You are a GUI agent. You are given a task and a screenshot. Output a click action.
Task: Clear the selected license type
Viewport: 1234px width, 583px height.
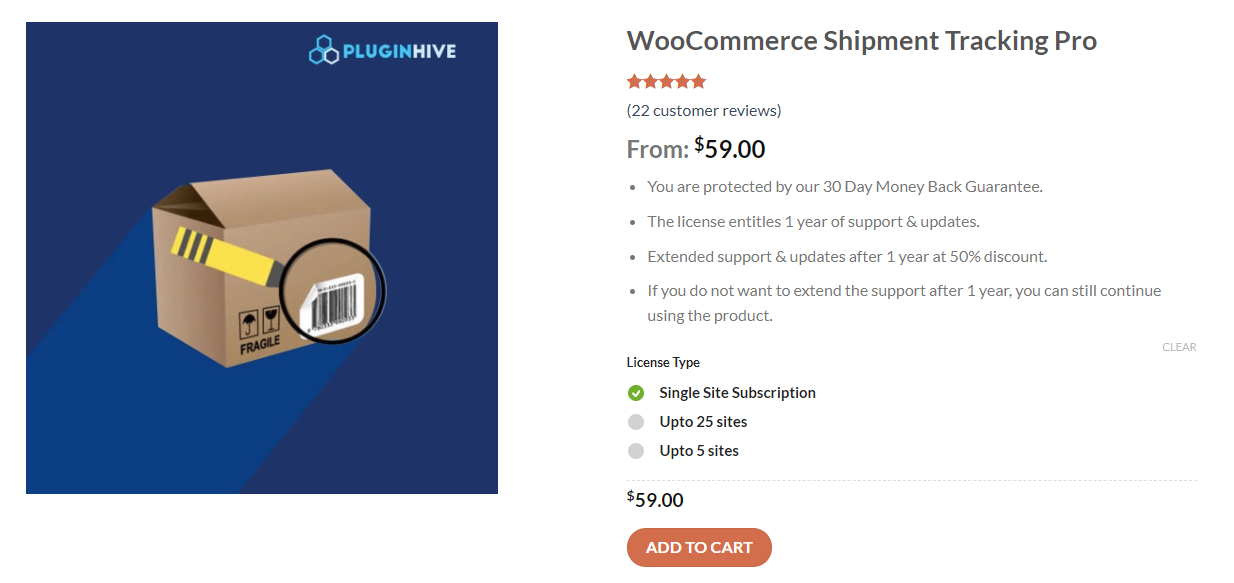[1179, 347]
